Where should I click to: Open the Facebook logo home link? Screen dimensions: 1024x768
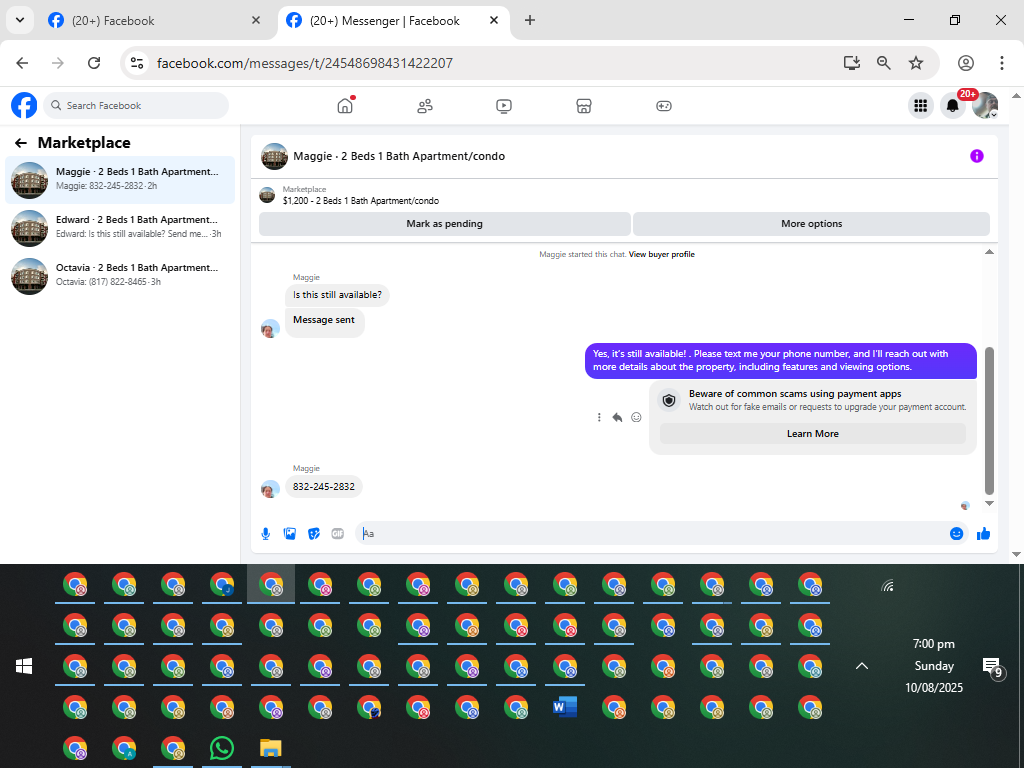(x=24, y=105)
